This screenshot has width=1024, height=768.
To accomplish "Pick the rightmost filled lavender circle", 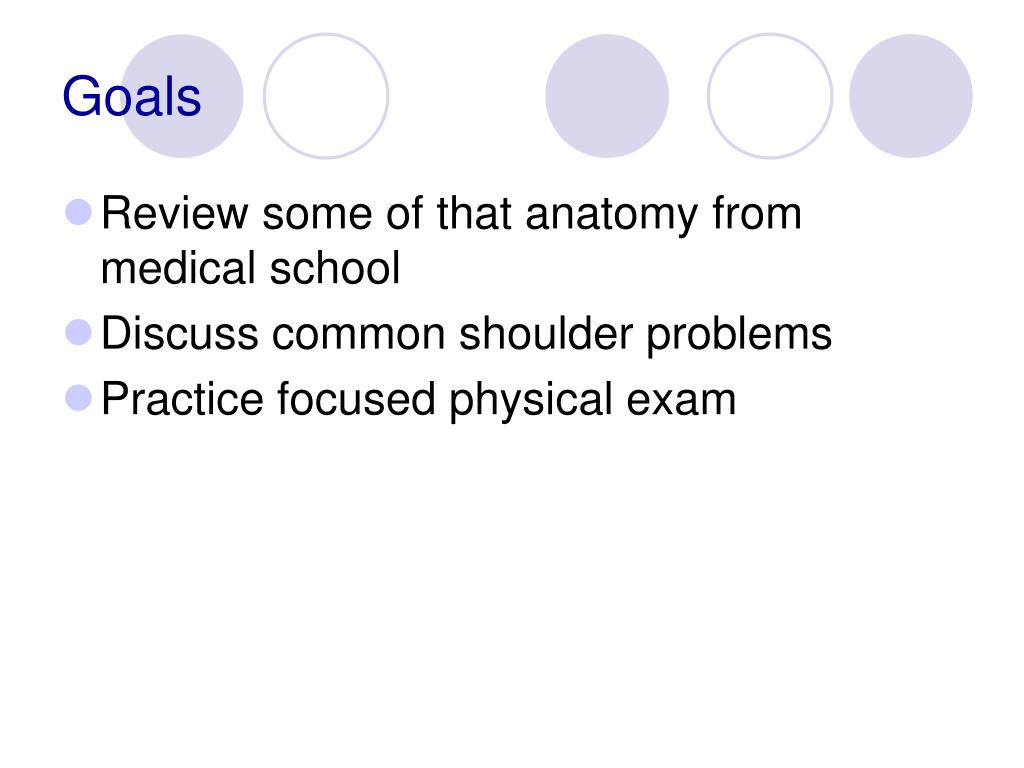I will click(x=911, y=96).
